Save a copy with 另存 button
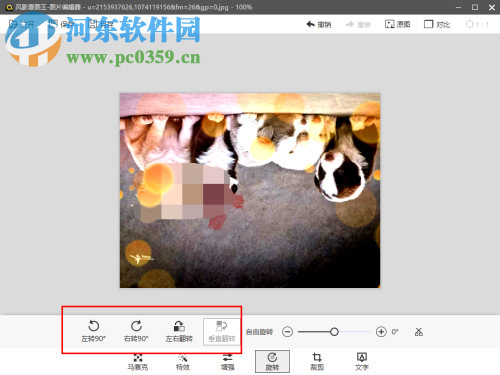 [101, 24]
